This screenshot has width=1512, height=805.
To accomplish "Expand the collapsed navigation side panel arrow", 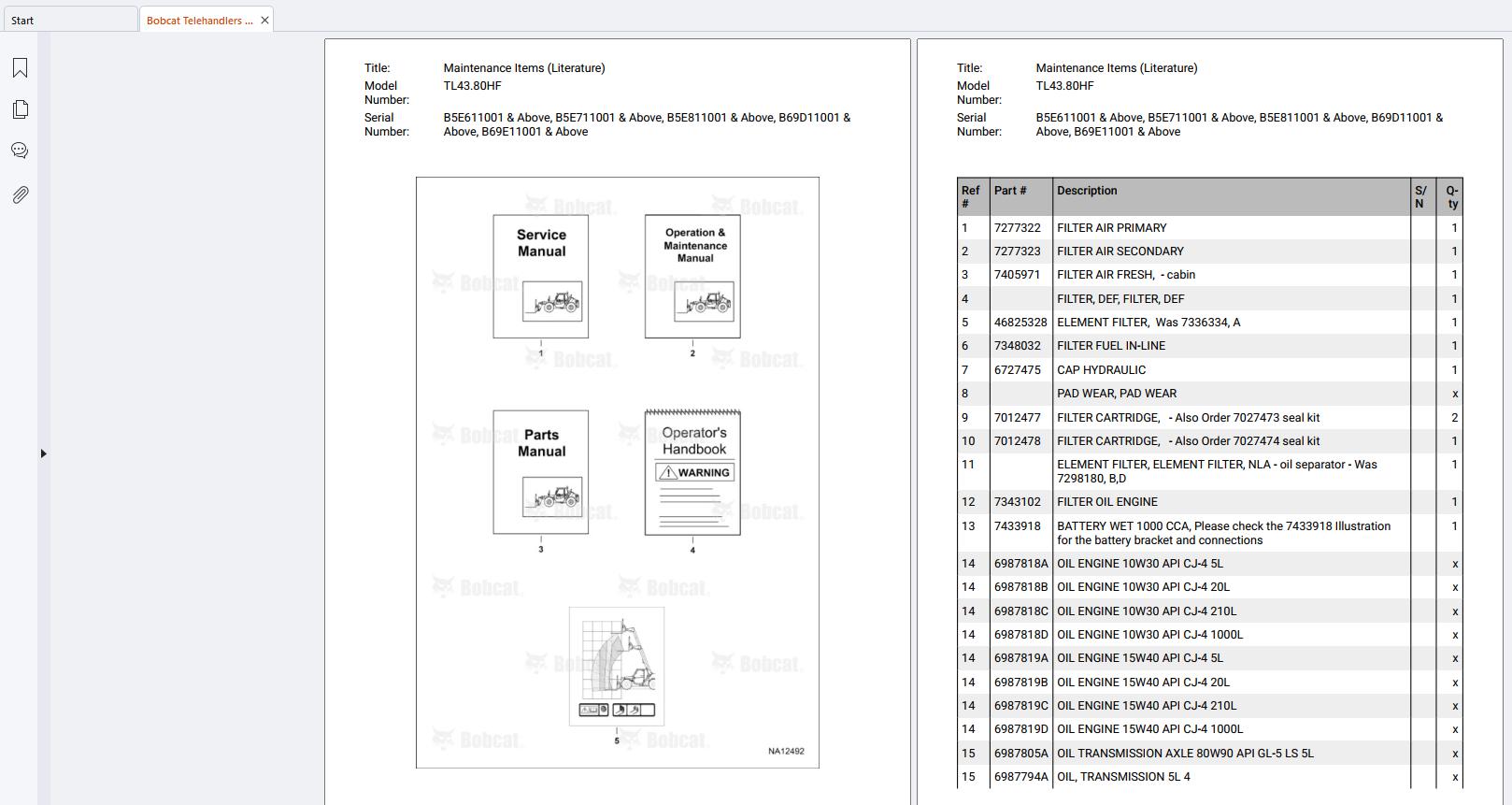I will [x=43, y=453].
